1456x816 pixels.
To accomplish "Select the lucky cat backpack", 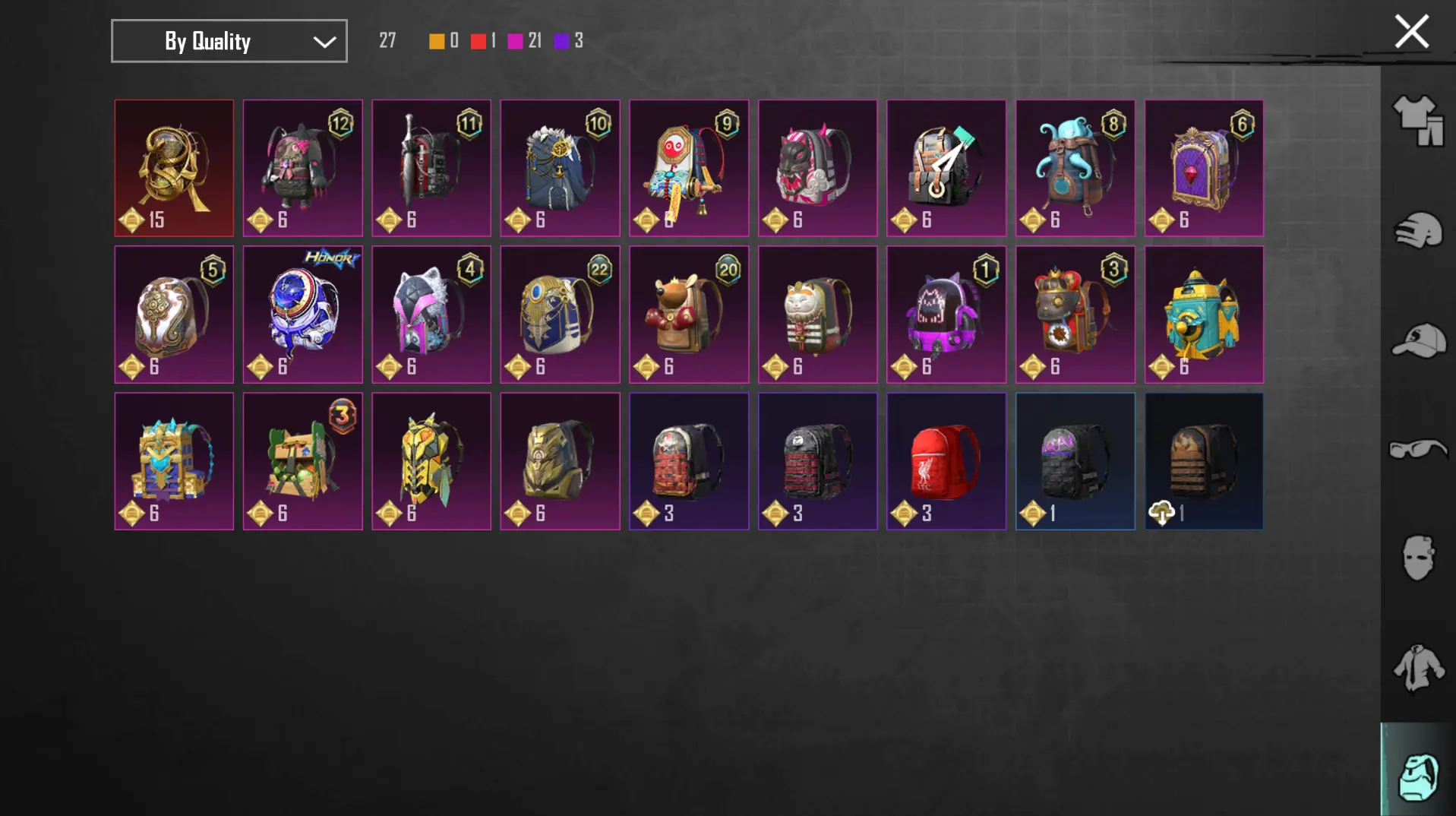I will [817, 315].
